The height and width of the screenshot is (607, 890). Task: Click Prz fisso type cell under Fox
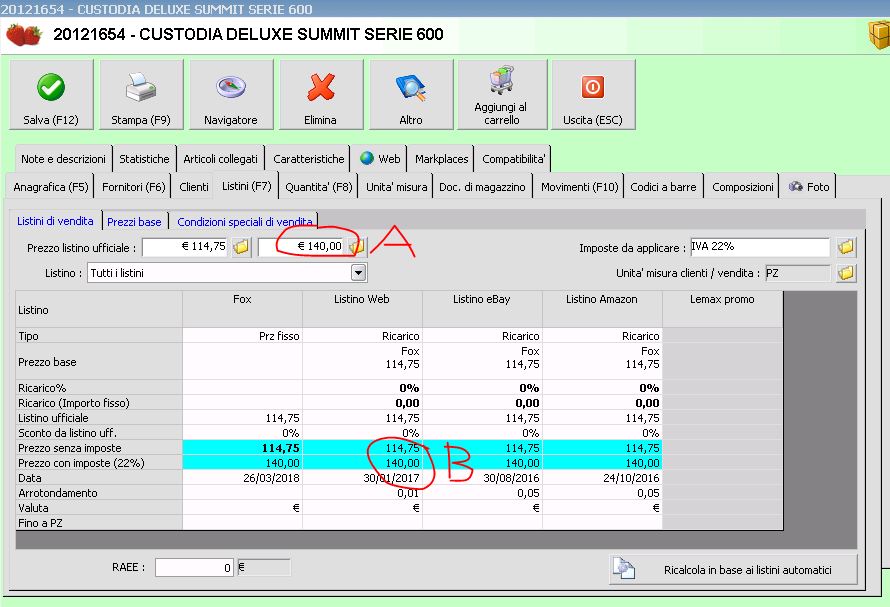pos(242,336)
